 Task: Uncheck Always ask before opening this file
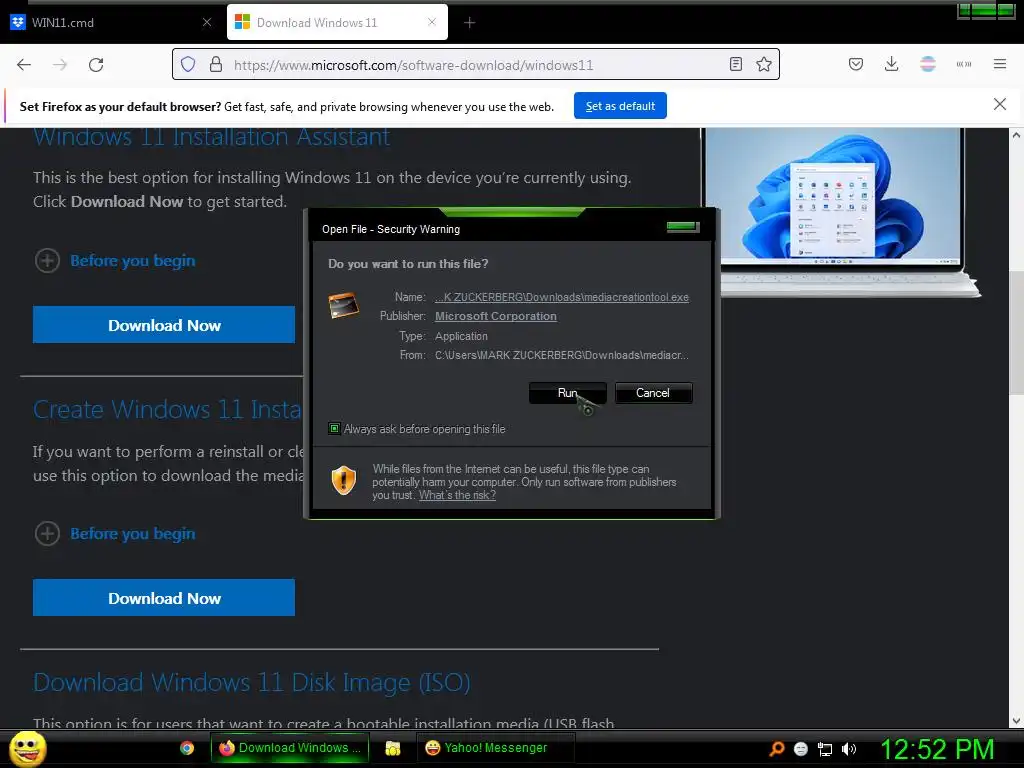334,428
